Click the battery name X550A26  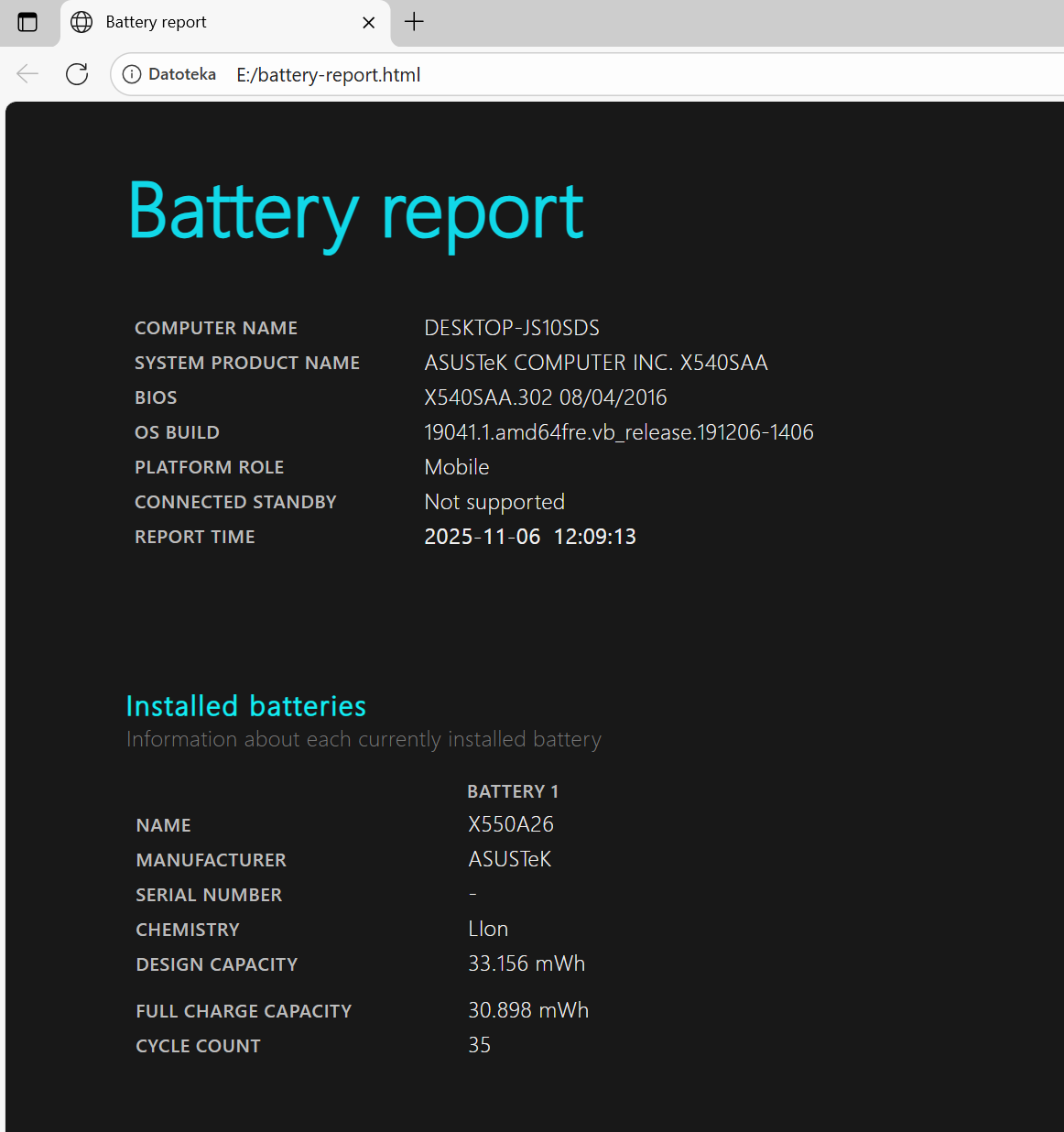click(x=511, y=824)
